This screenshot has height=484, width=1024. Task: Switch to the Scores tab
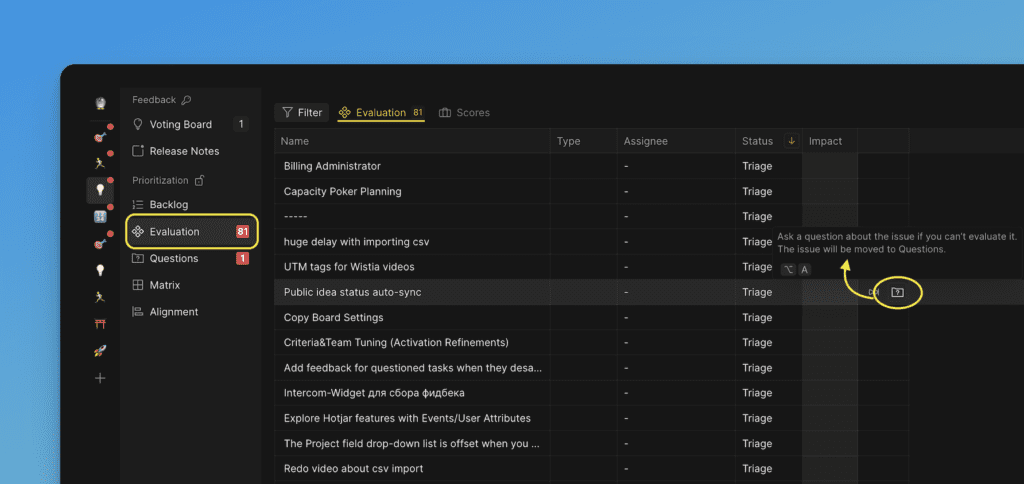pyautogui.click(x=464, y=113)
